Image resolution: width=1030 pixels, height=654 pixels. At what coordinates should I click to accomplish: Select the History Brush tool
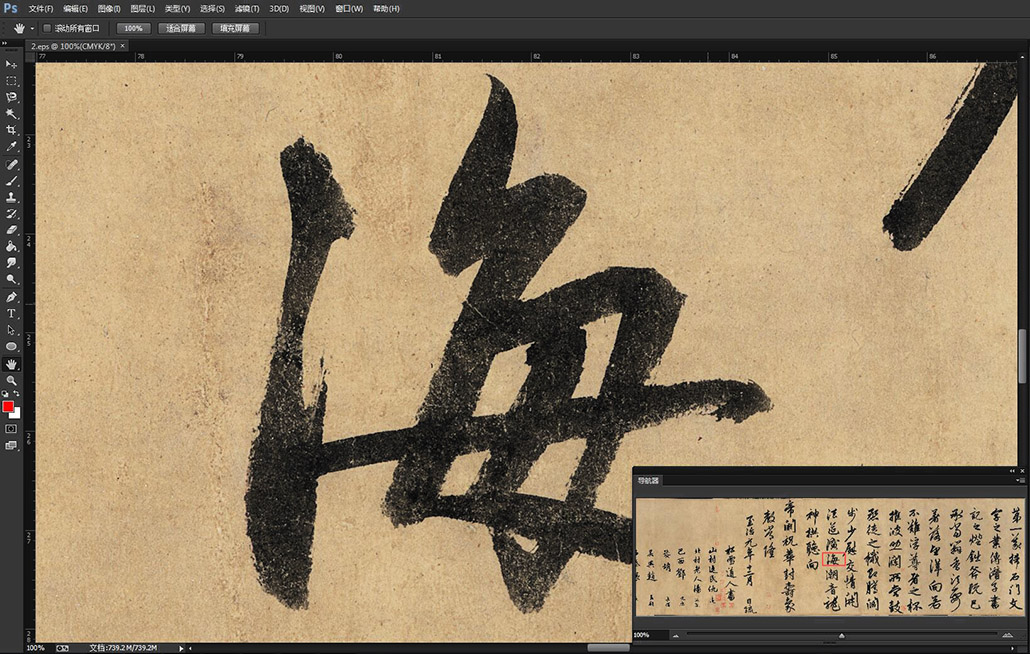(11, 213)
